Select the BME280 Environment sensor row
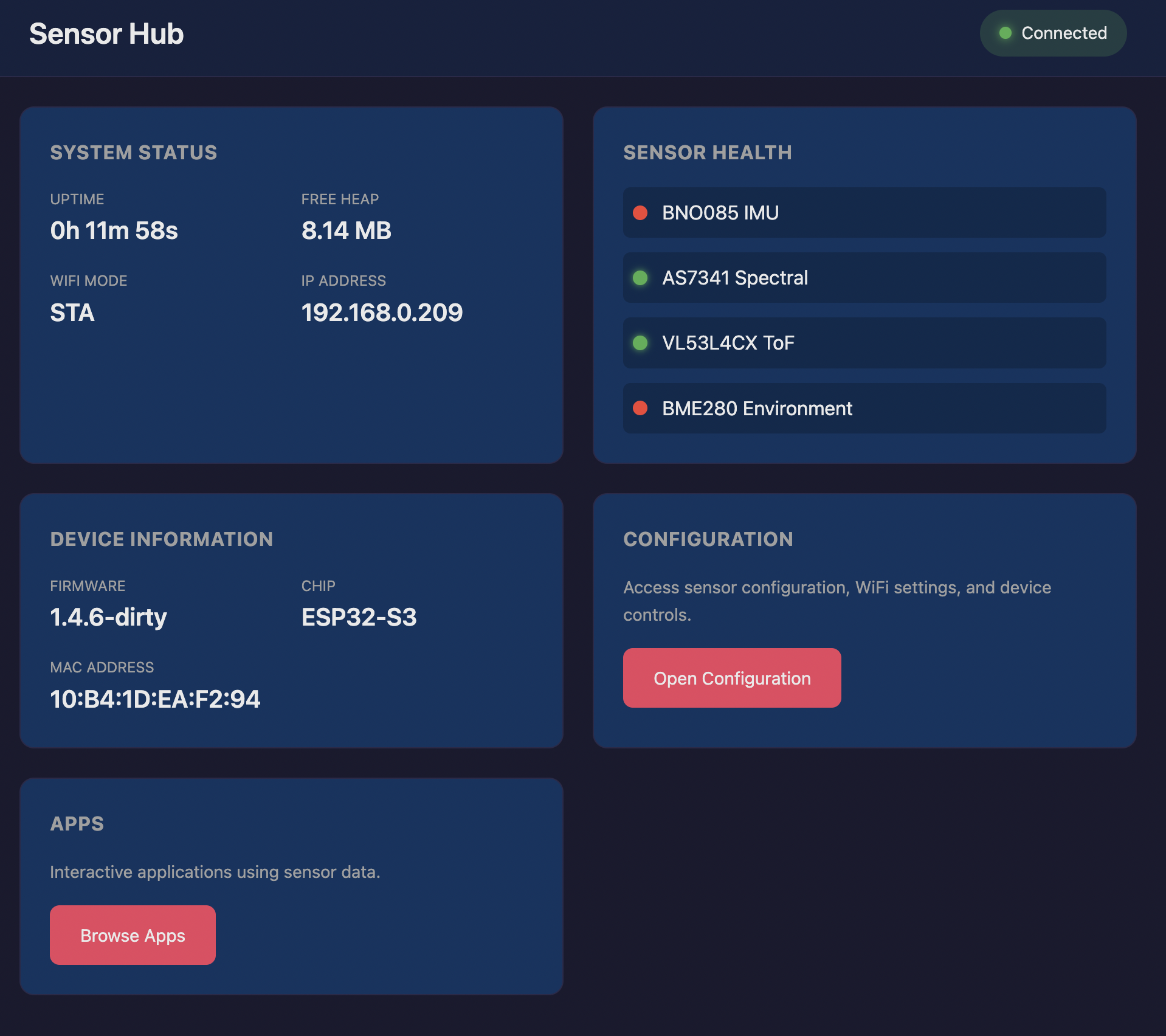 pyautogui.click(x=864, y=408)
